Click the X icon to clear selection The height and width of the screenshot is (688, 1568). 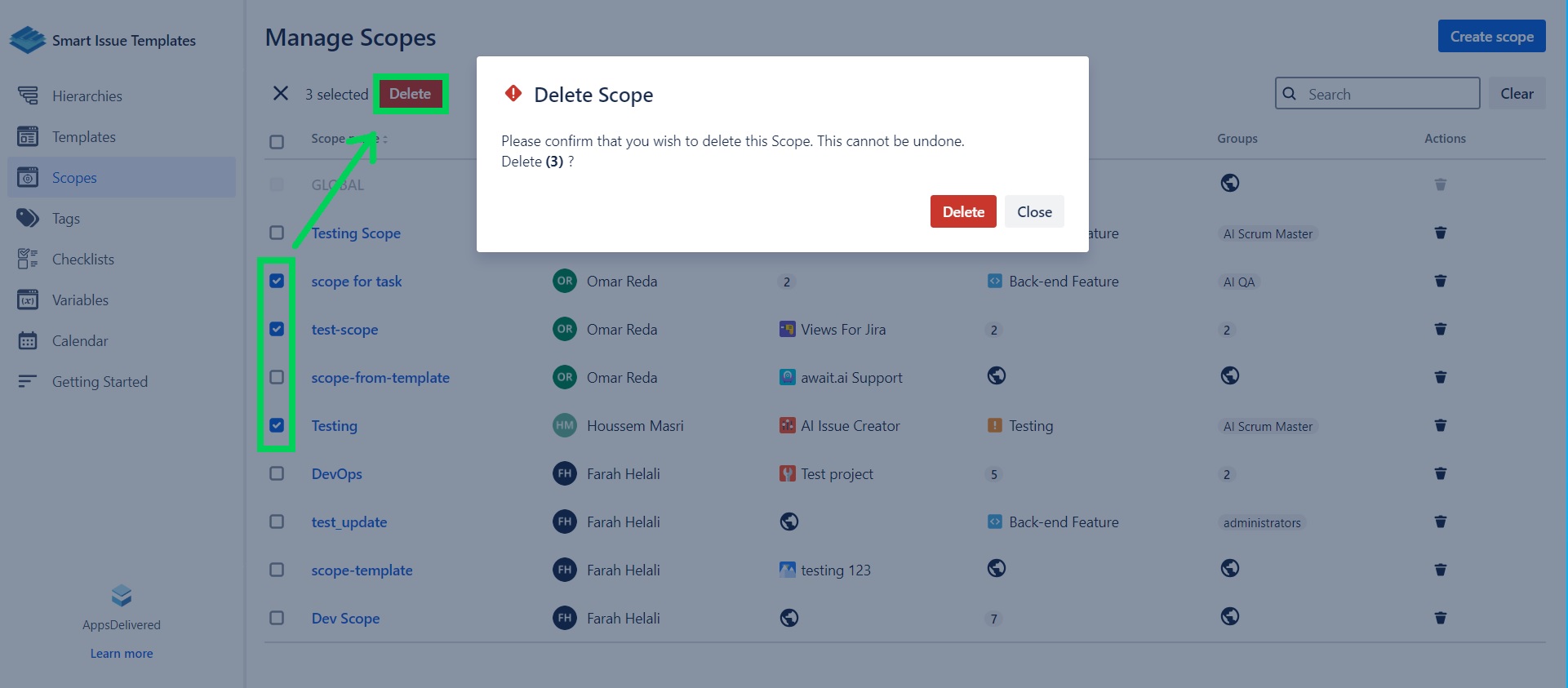pos(280,94)
